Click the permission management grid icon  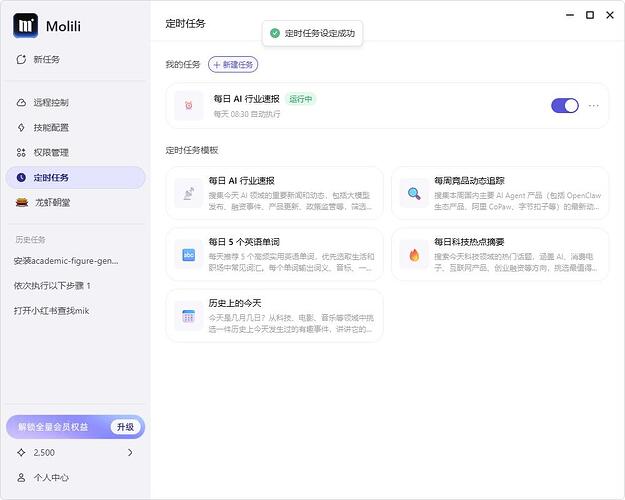[x=21, y=152]
